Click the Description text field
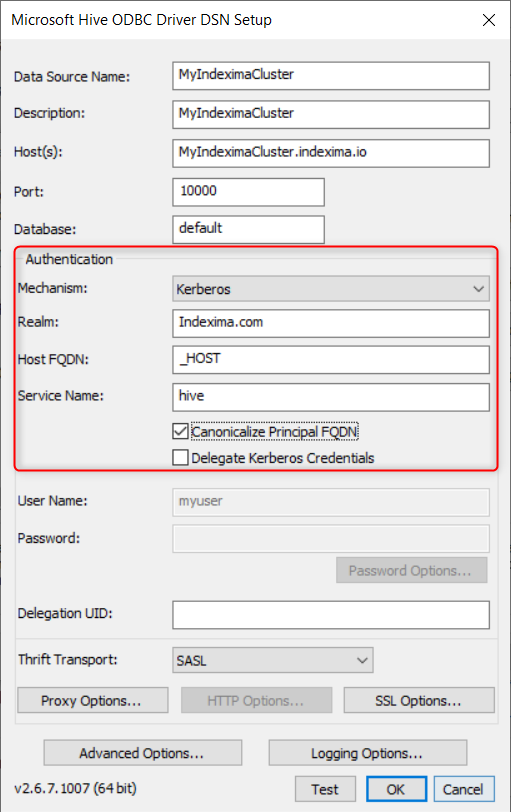The height and width of the screenshot is (812, 511). point(331,114)
